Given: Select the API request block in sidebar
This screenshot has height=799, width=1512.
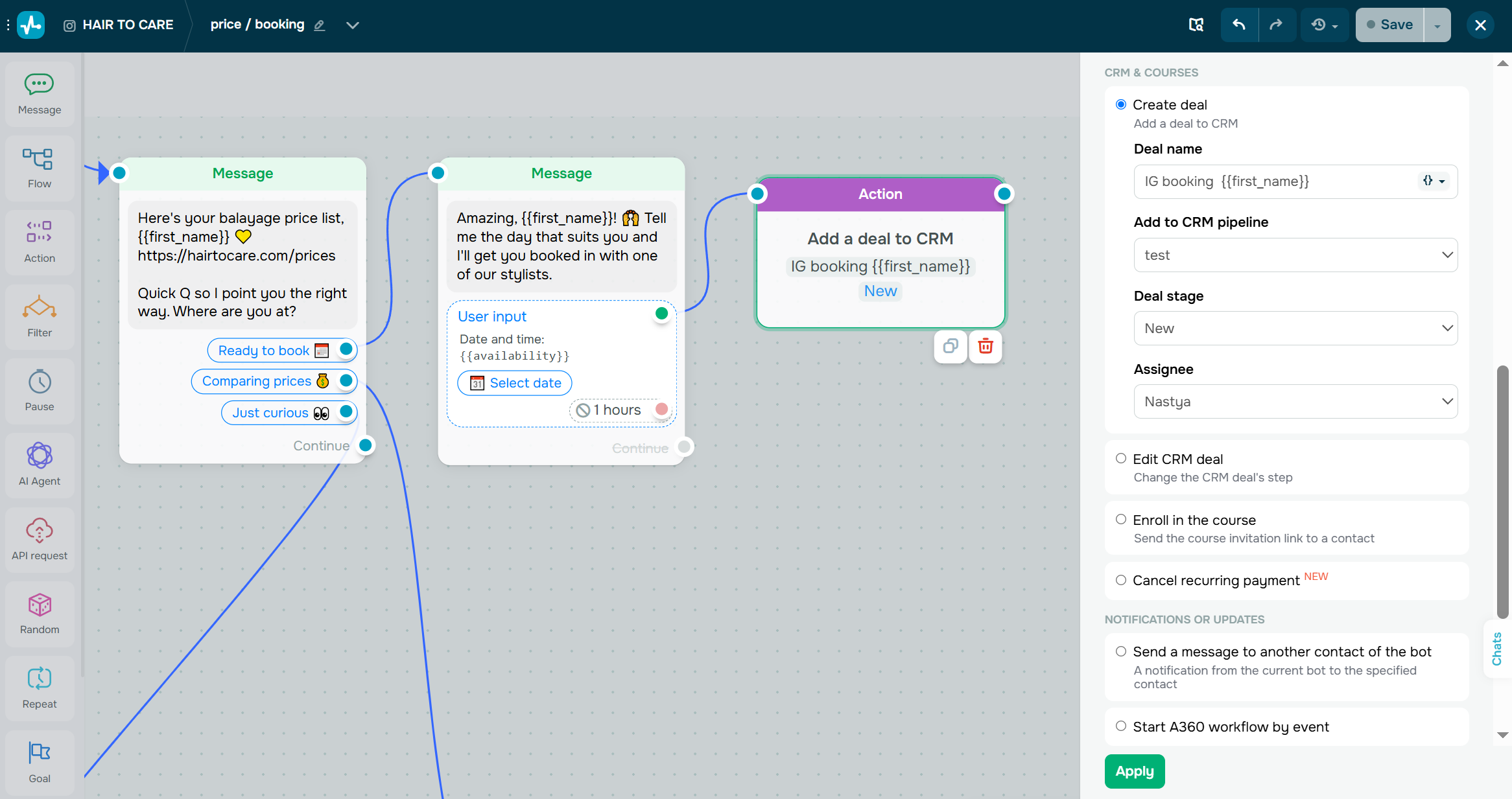Looking at the screenshot, I should (40, 540).
